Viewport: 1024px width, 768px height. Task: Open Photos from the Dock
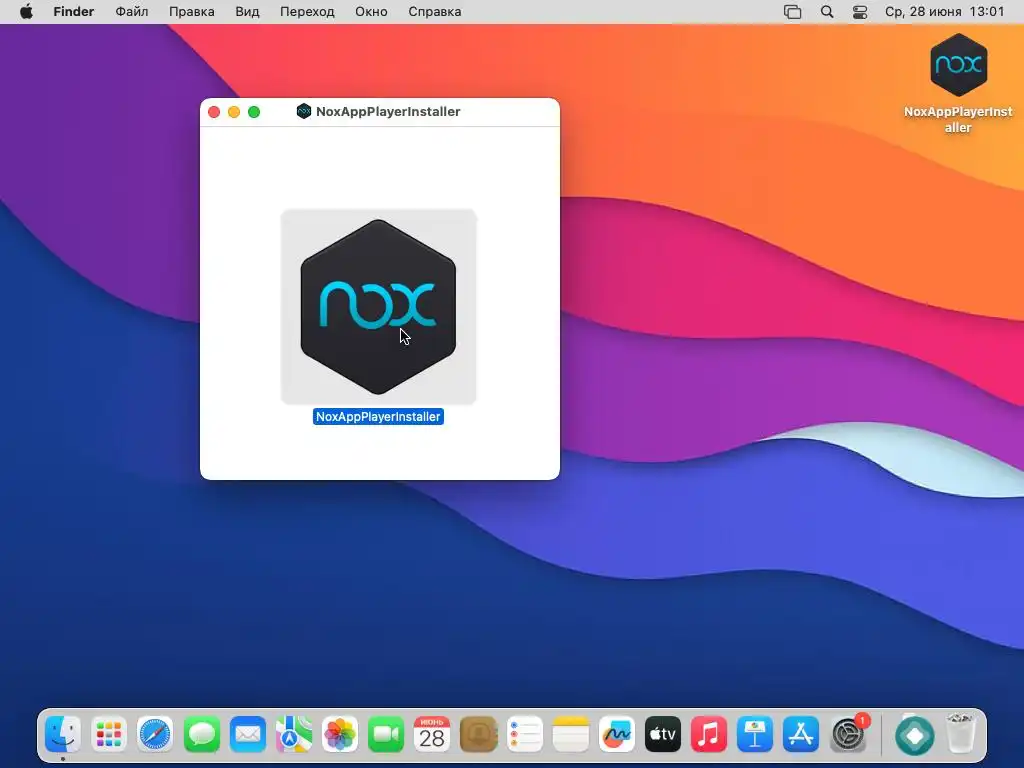[x=340, y=734]
